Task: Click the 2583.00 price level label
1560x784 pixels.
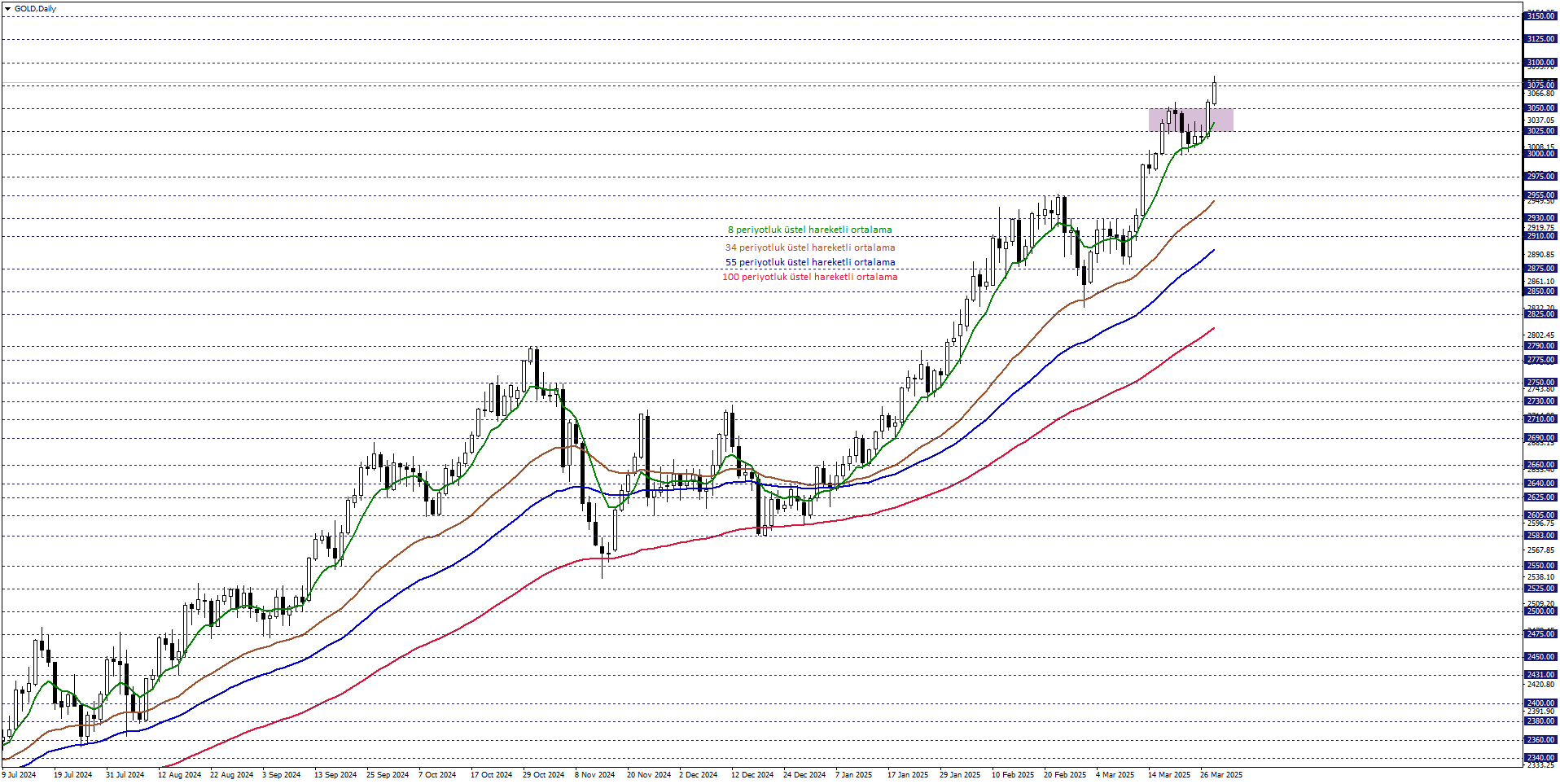Action: point(1540,536)
